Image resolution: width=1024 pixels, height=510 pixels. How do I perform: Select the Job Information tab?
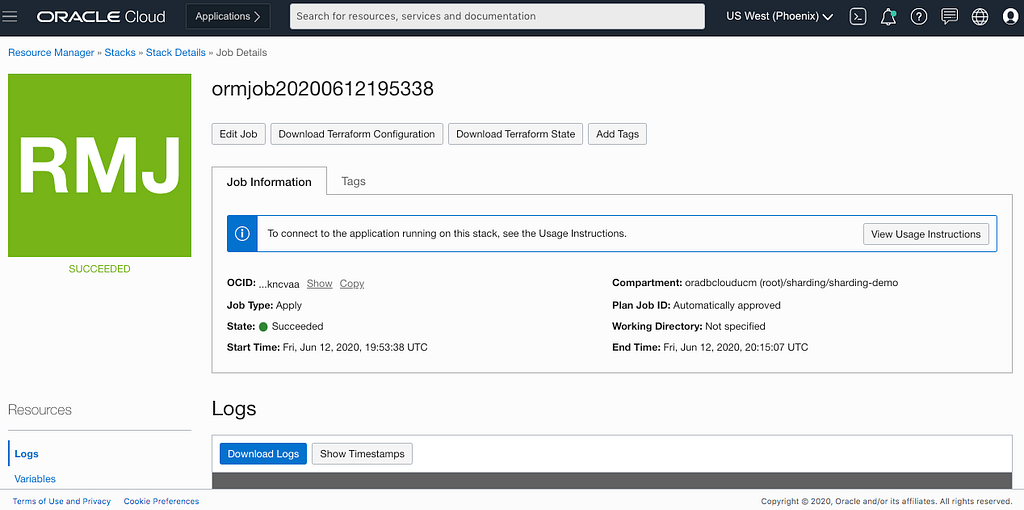coord(269,181)
